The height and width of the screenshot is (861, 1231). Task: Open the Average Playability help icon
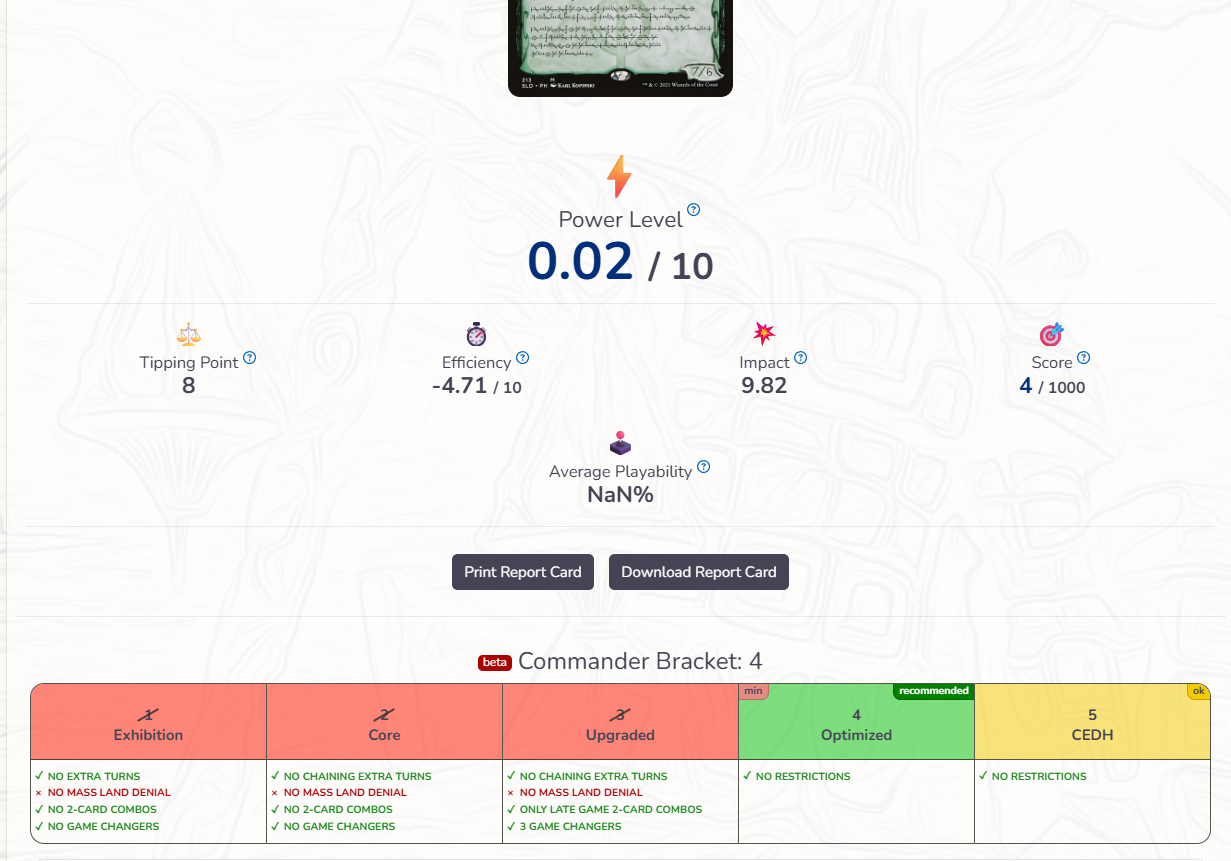704,467
